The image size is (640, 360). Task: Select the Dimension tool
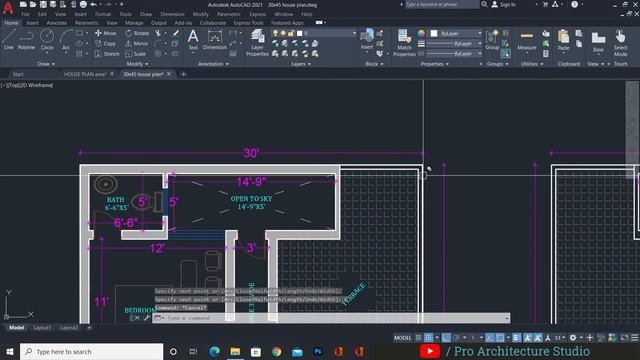click(x=215, y=40)
